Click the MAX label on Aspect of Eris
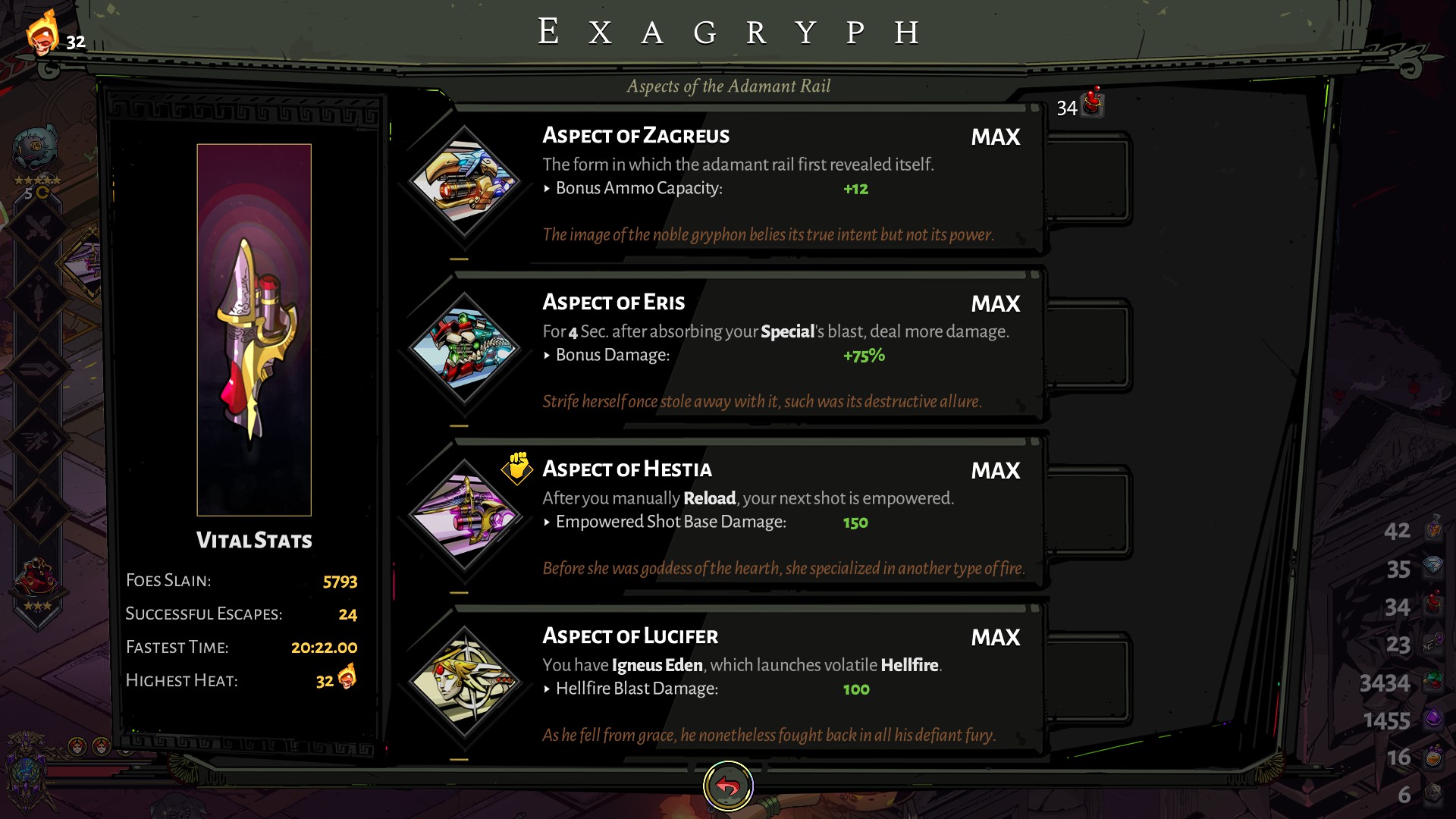Screen dimensions: 1456x819 (996, 304)
